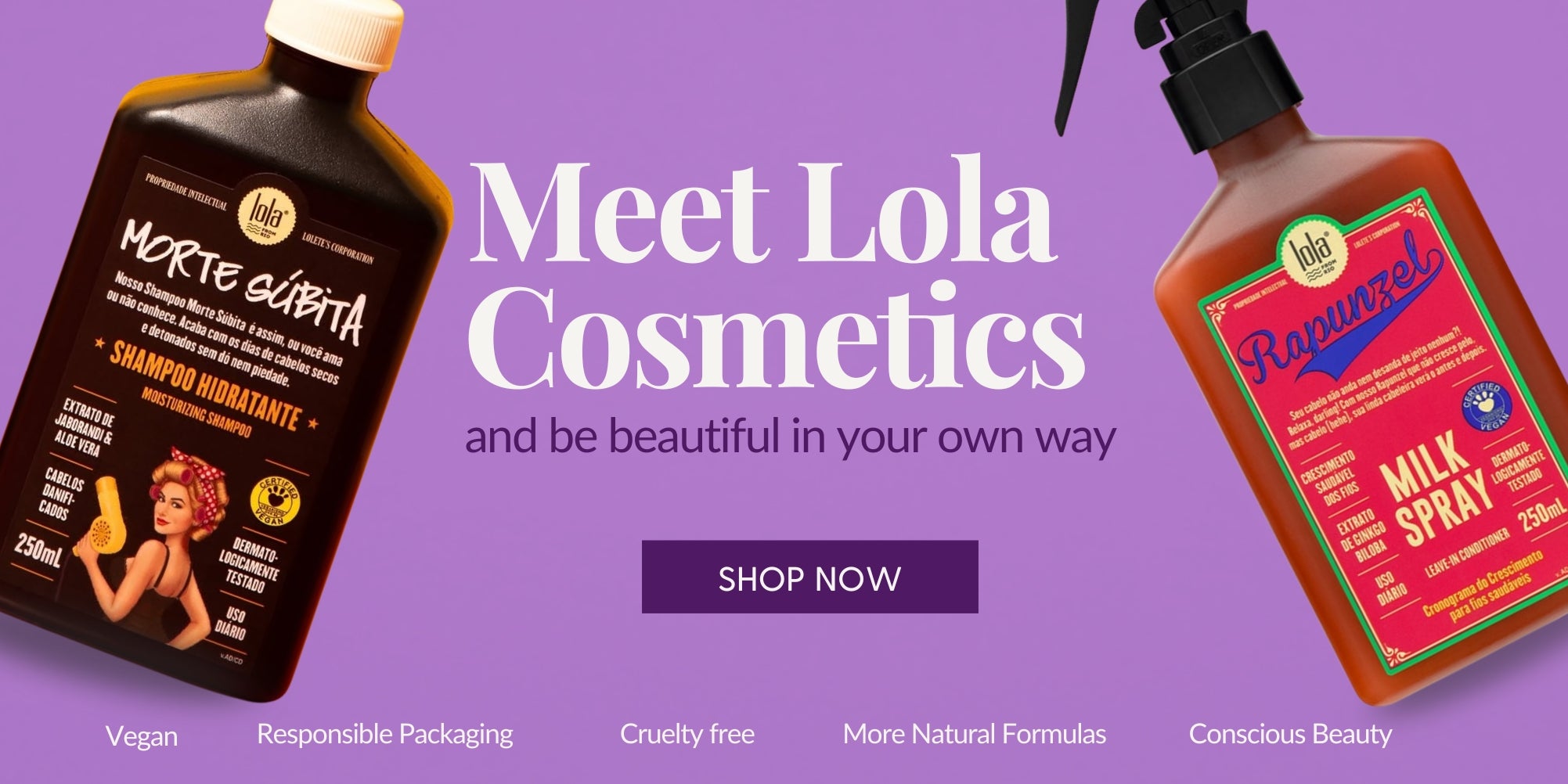Click the white cap of the shampoo bottle

(x=335, y=31)
